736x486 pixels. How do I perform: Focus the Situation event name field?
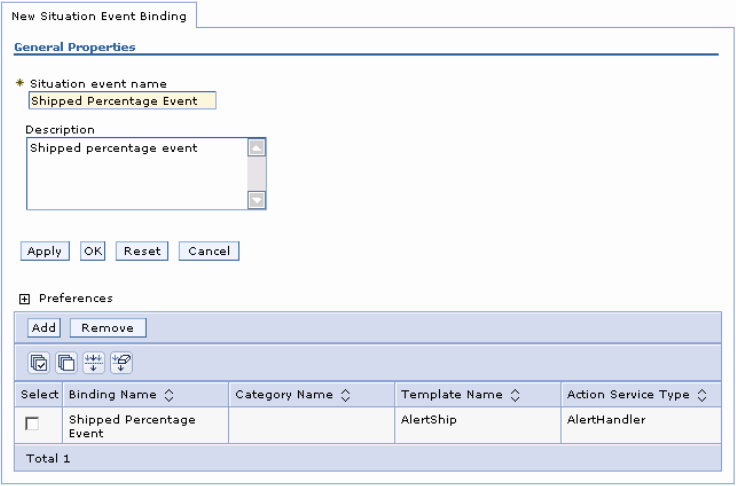point(121,100)
